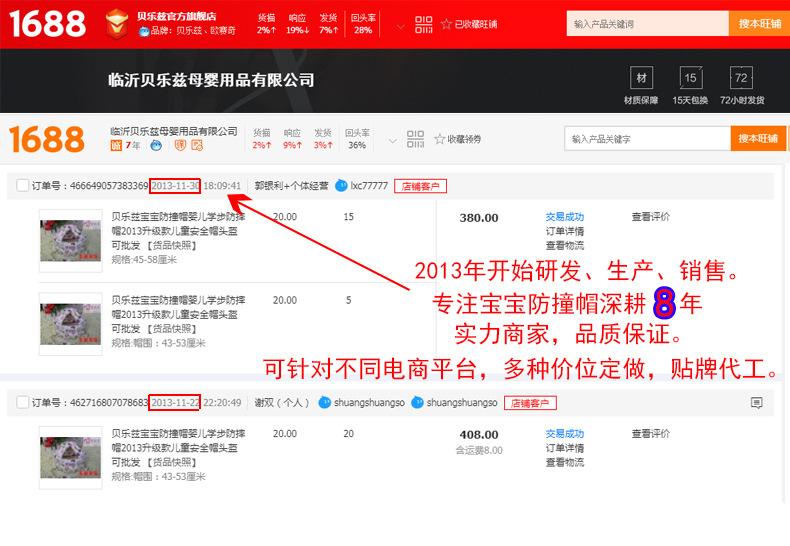Click the star icon beside 已收藏旺铺
Screen dimensions: 790x546
click(446, 23)
